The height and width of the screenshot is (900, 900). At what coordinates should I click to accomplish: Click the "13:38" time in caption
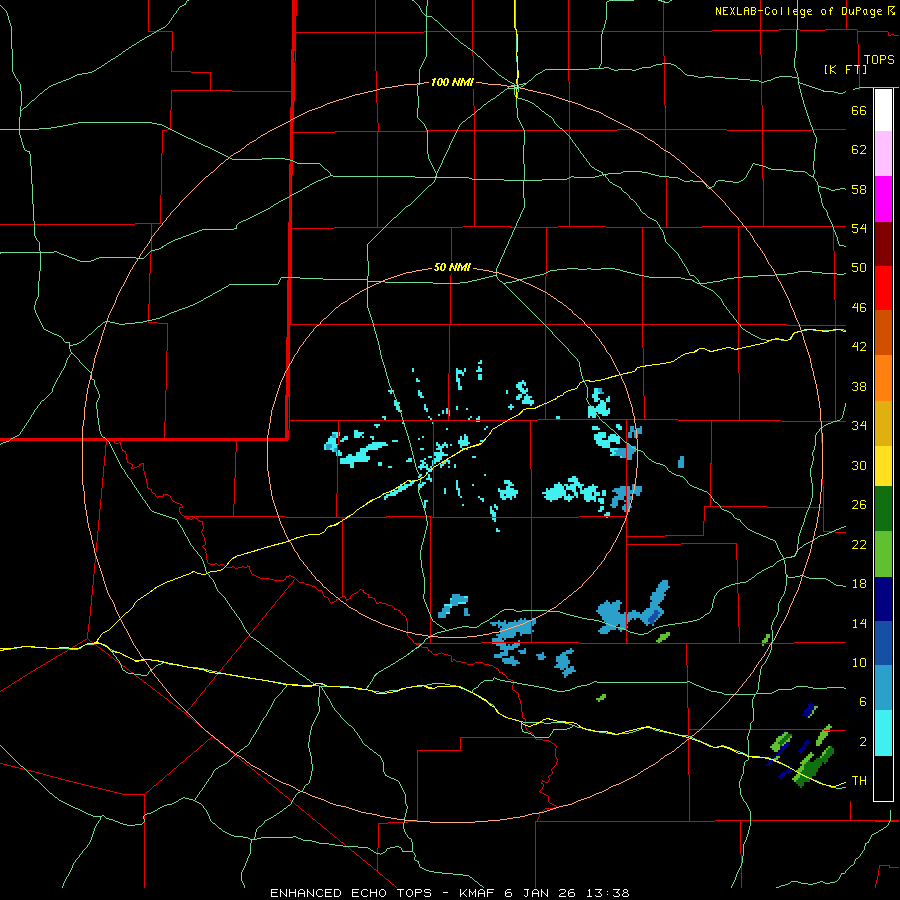[608, 893]
